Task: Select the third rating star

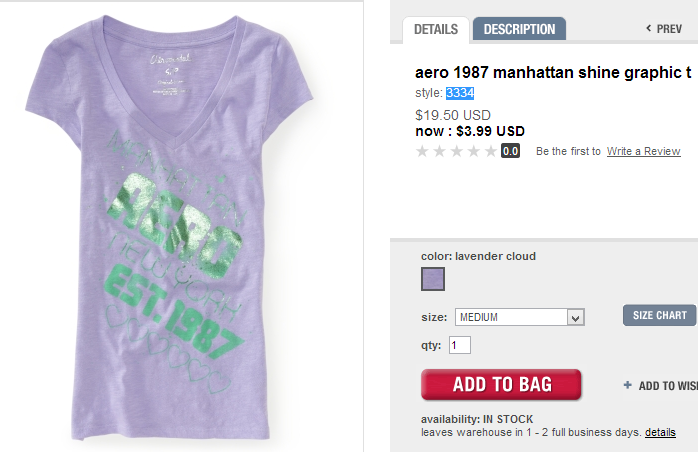Action: 456,151
